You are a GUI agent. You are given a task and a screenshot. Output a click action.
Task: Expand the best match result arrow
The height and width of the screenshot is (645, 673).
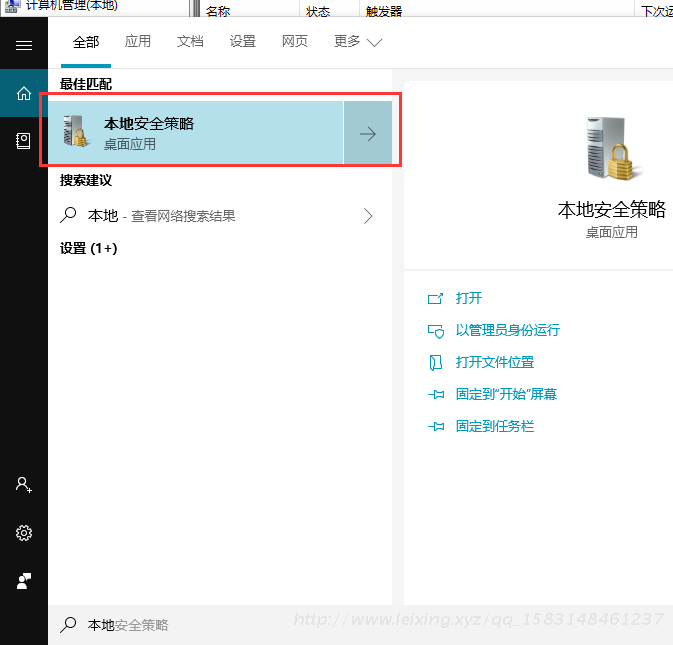pyautogui.click(x=368, y=133)
